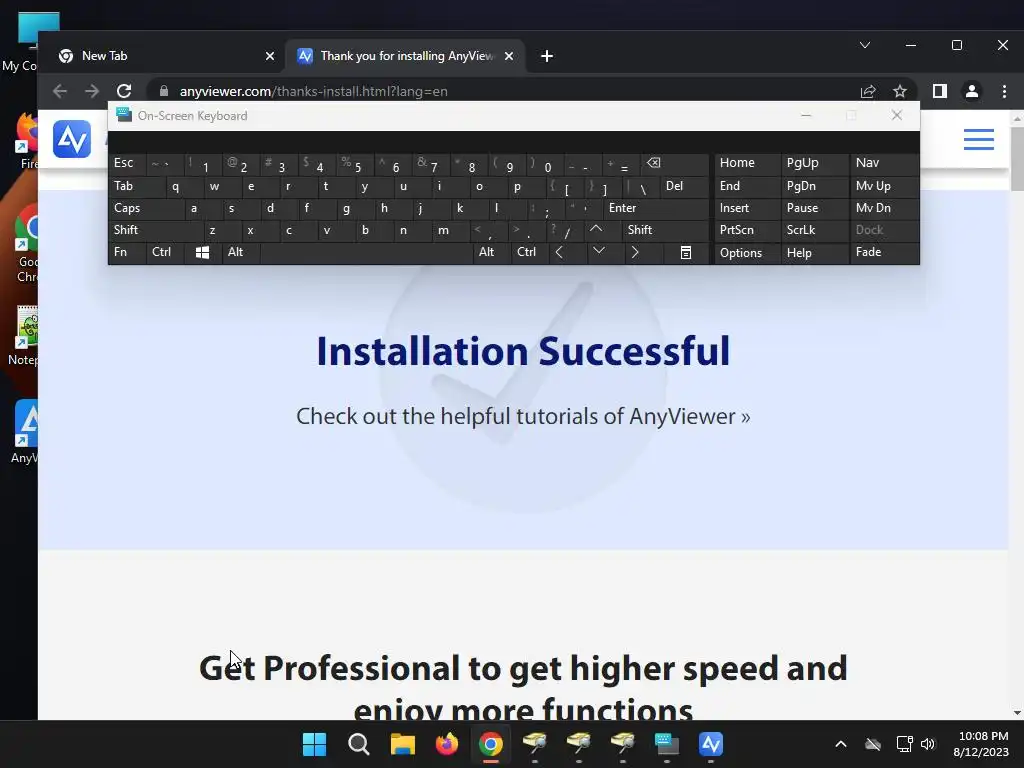Click the Del key on On-Screen Keyboard
1024x768 pixels.
tap(684, 186)
